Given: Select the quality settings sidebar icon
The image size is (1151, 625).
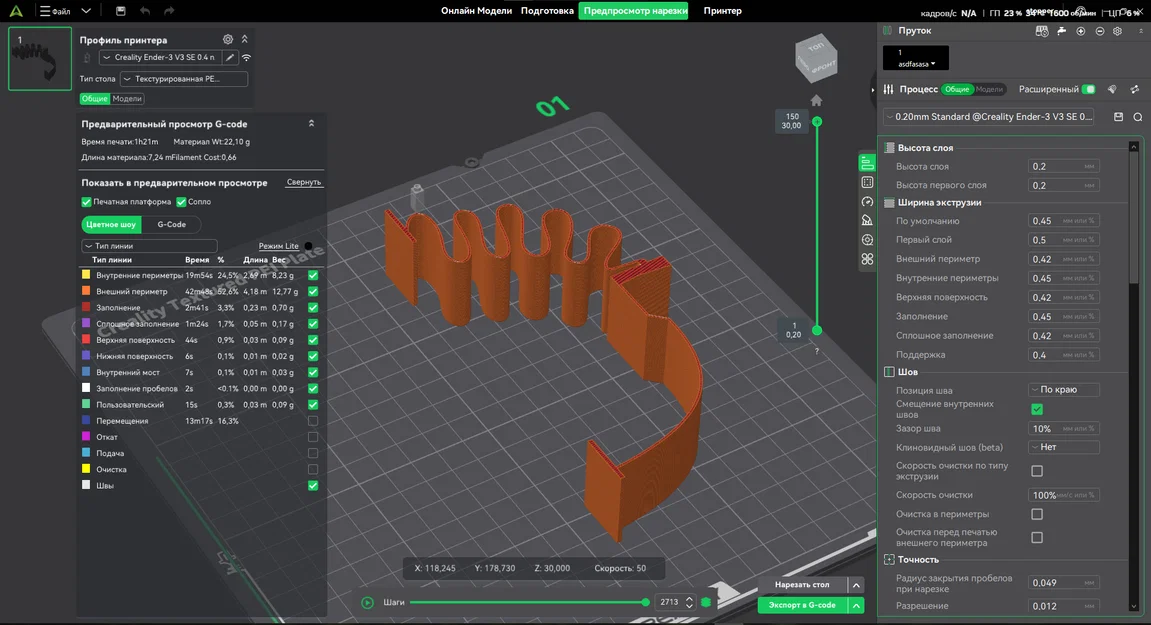Looking at the screenshot, I should [x=867, y=163].
